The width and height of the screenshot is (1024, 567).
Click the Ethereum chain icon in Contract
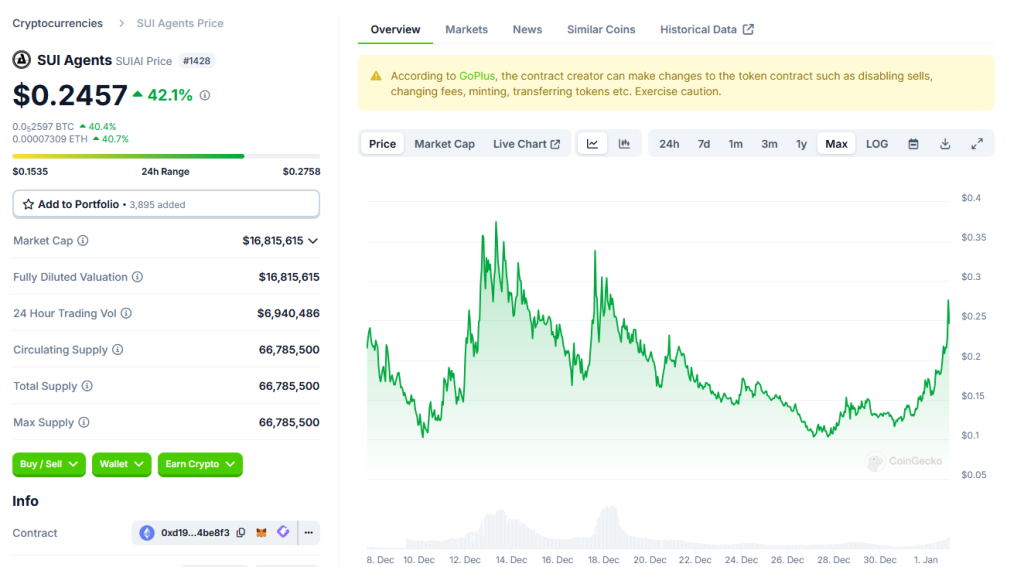tap(147, 533)
